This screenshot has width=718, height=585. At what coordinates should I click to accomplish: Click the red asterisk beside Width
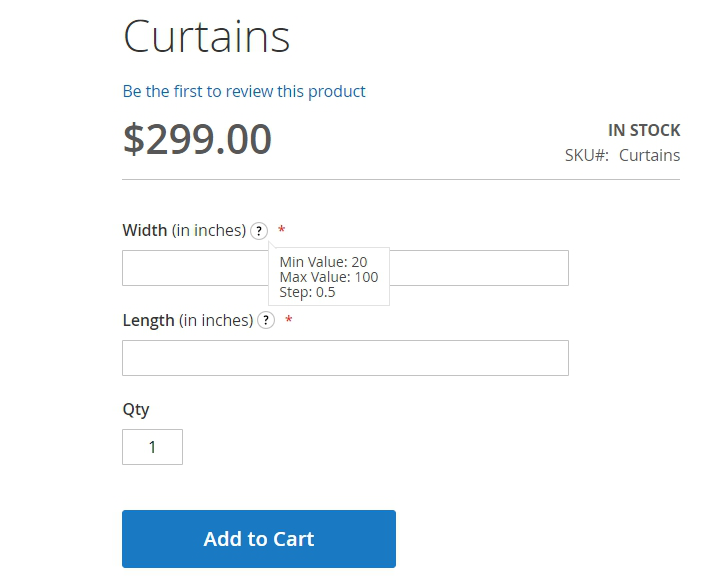(282, 231)
